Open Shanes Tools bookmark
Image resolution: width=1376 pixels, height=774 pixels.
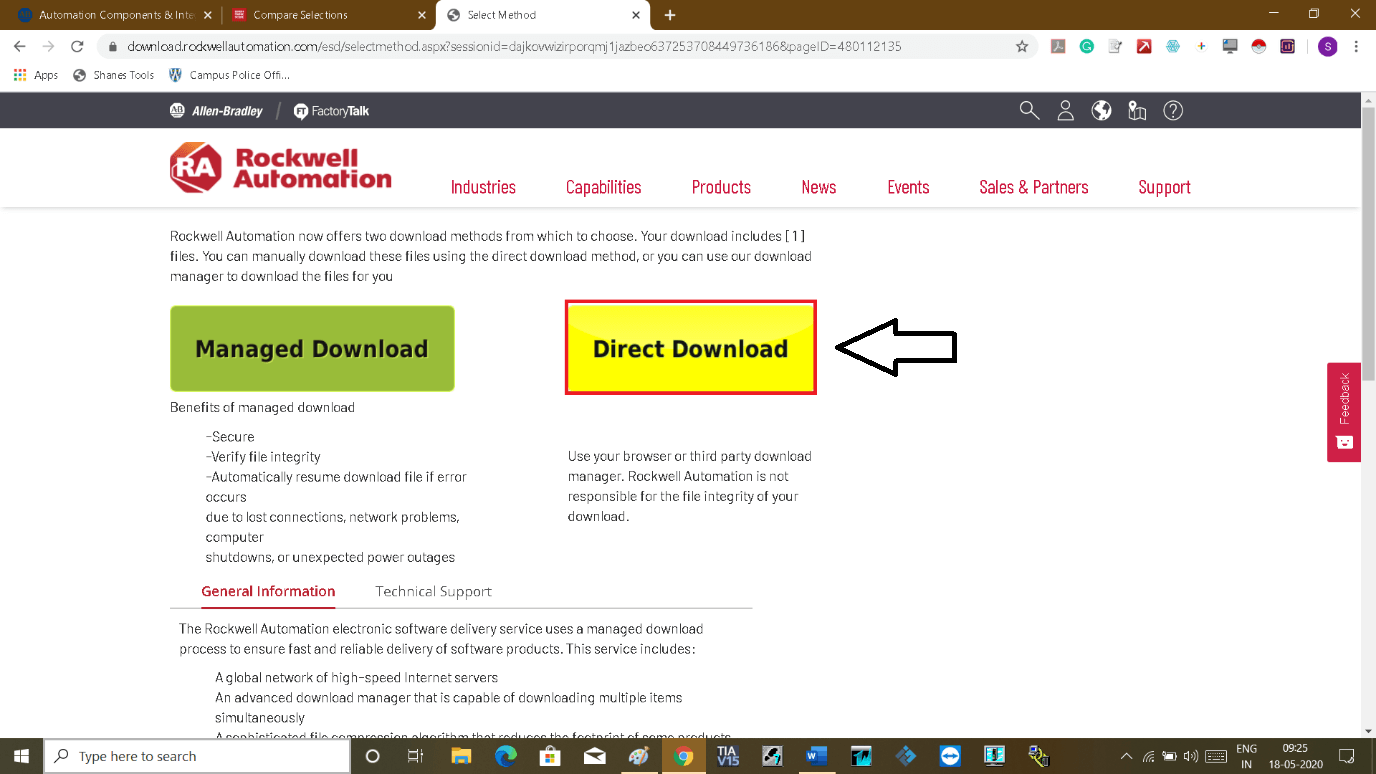click(114, 75)
